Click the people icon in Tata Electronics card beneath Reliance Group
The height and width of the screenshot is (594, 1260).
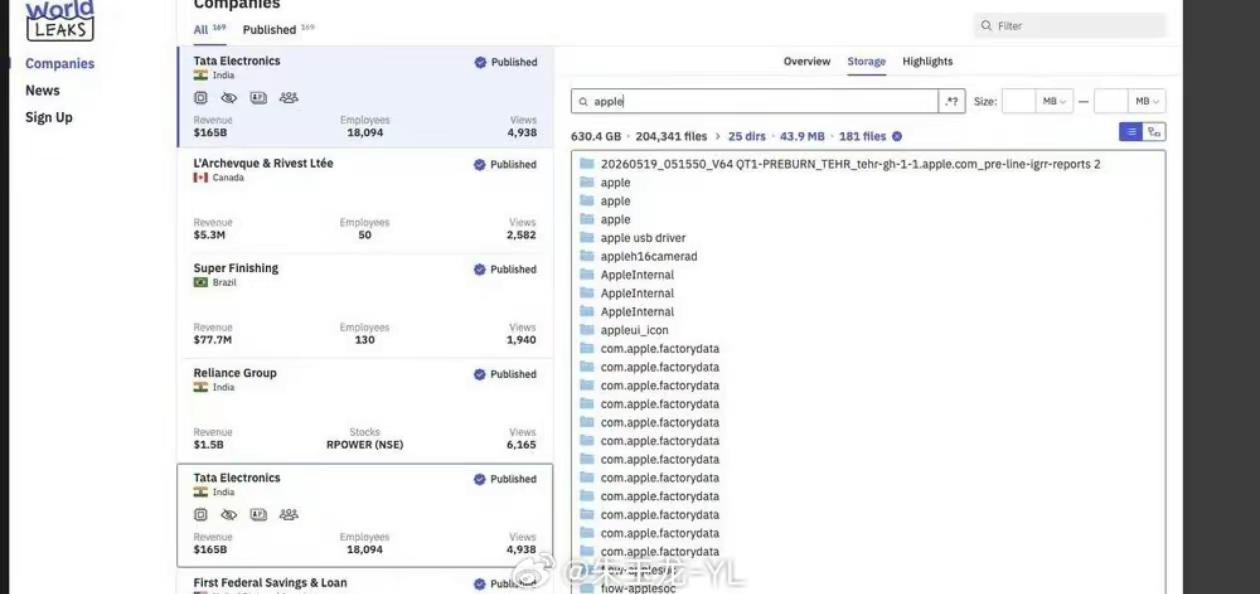point(289,515)
